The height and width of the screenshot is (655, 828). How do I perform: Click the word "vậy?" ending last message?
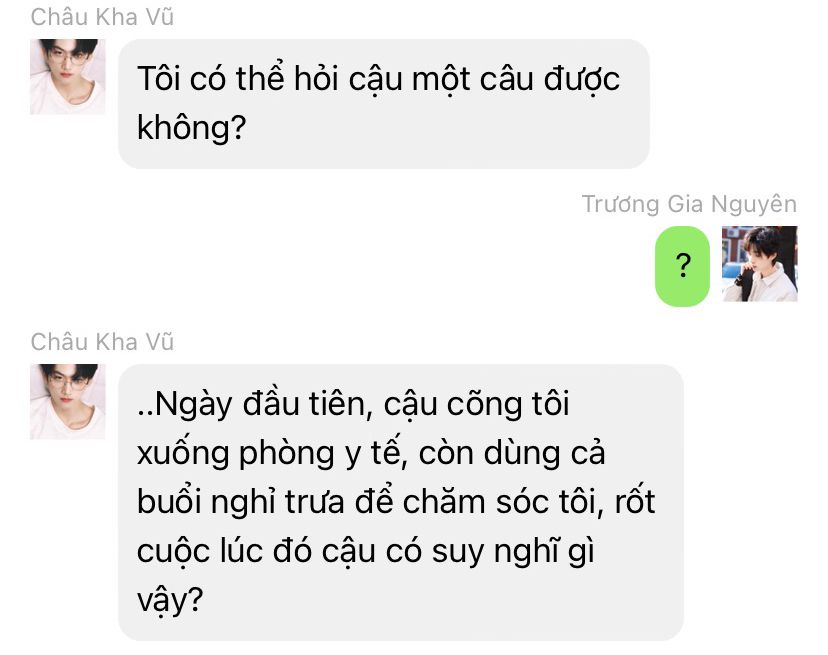click(x=170, y=601)
